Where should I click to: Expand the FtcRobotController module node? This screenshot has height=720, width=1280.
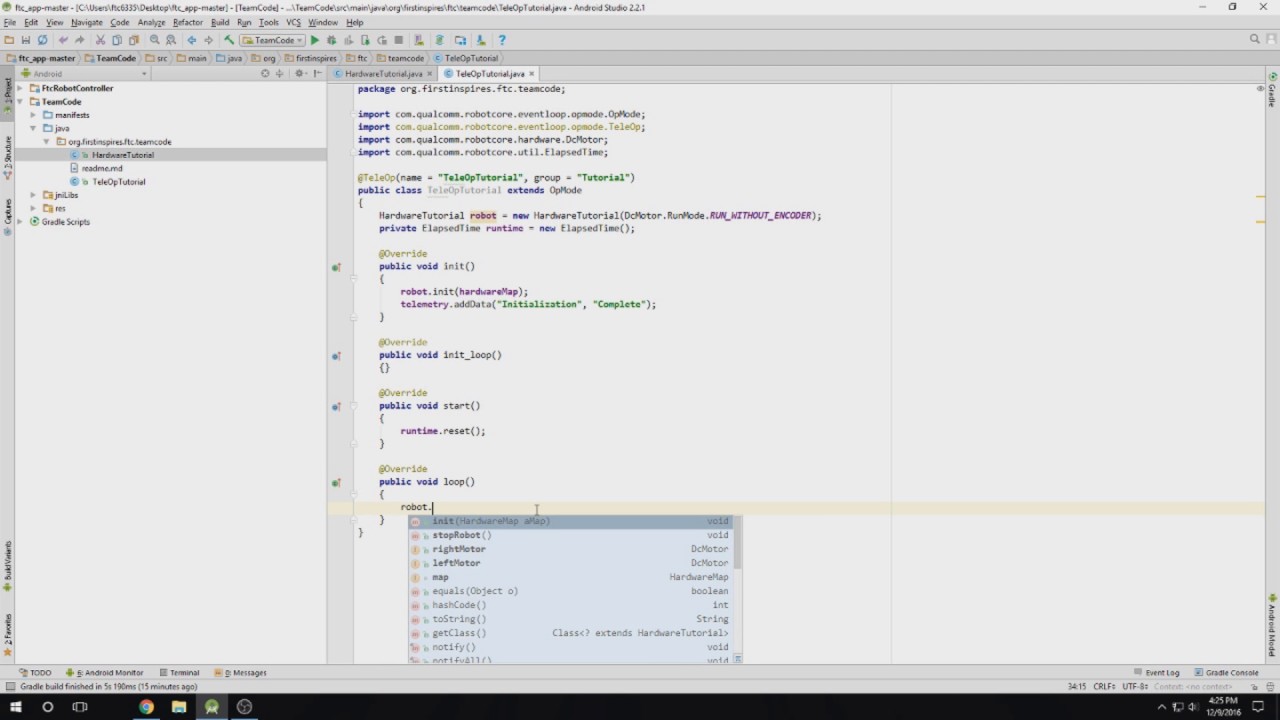click(20, 88)
